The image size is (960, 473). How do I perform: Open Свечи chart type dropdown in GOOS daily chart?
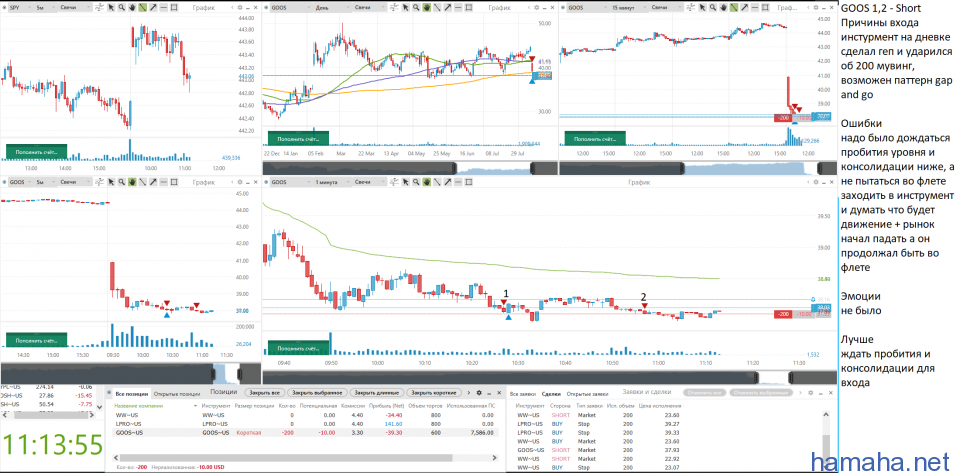(x=370, y=7)
